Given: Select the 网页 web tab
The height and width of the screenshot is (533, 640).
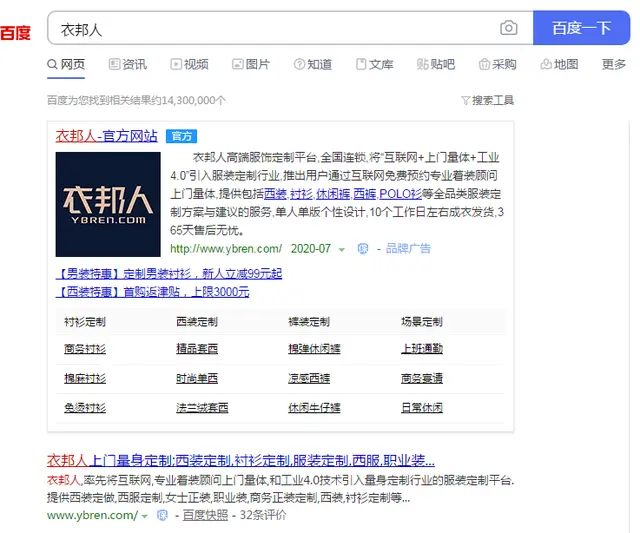Looking at the screenshot, I should pos(66,64).
